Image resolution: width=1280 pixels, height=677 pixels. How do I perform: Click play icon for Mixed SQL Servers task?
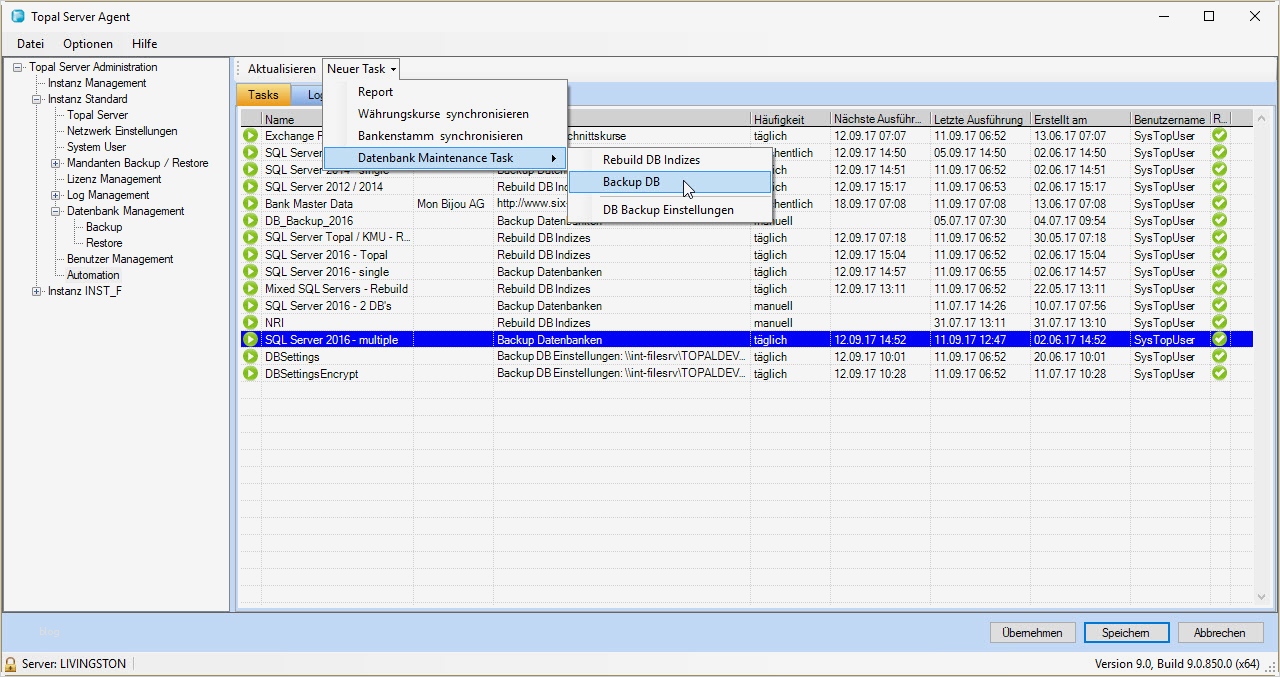[x=250, y=289]
